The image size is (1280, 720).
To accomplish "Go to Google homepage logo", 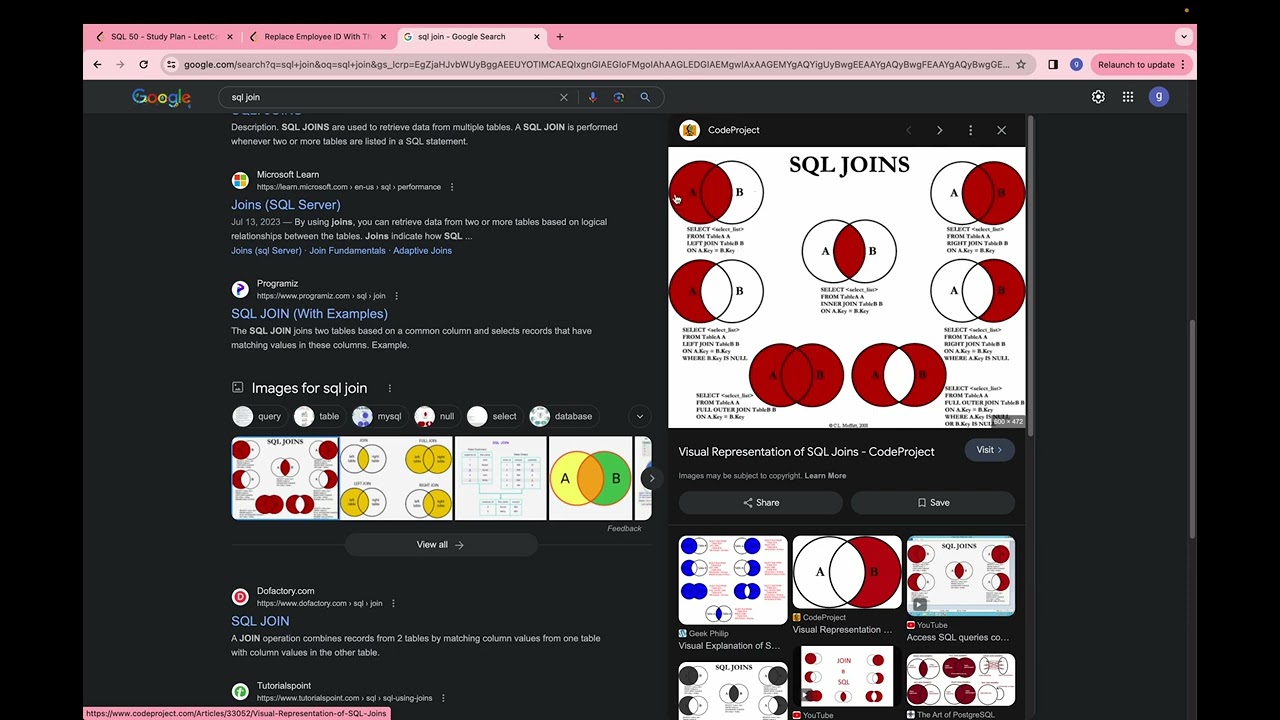I will [161, 97].
